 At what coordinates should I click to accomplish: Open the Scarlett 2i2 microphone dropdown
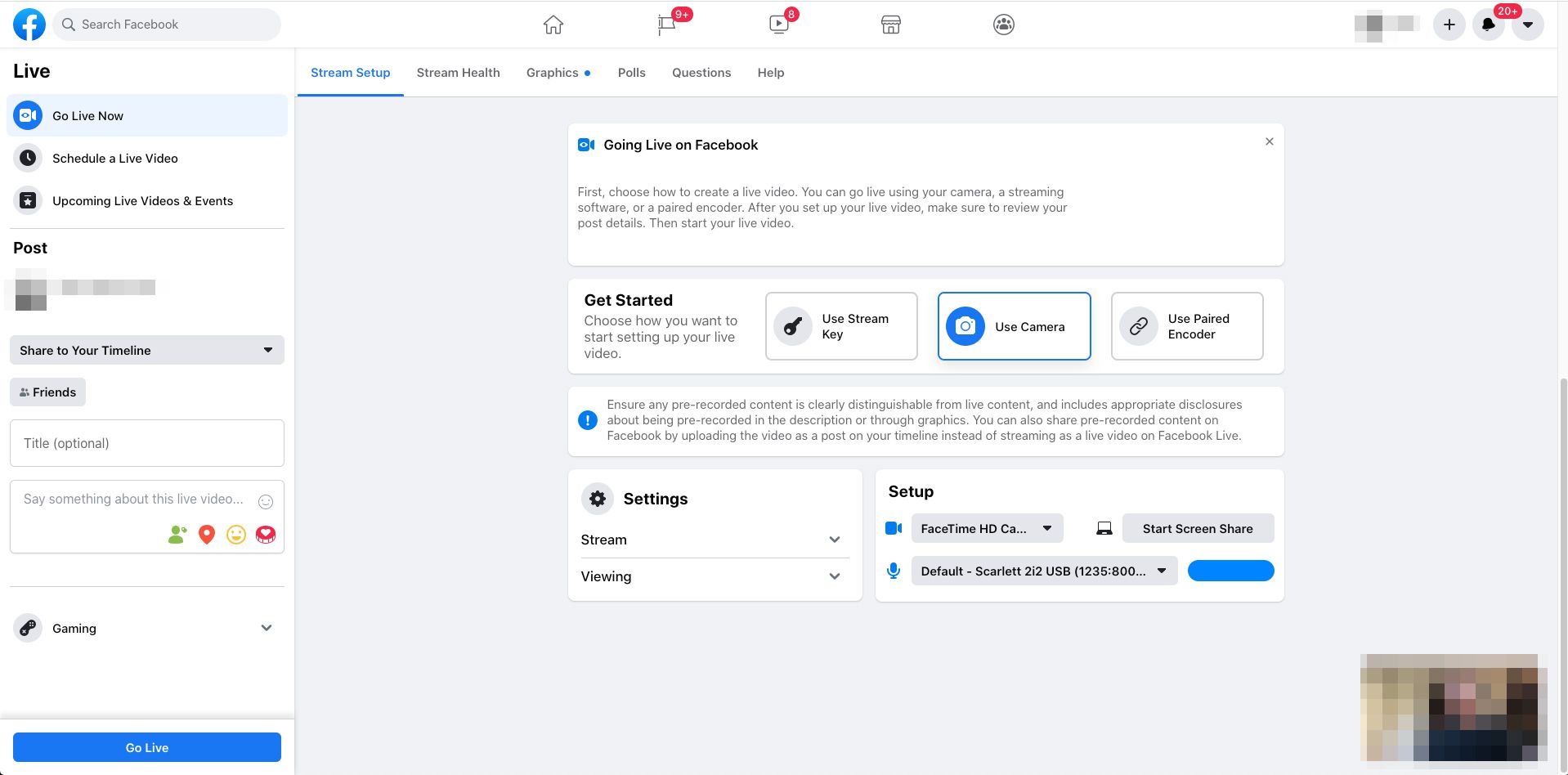(x=1045, y=571)
